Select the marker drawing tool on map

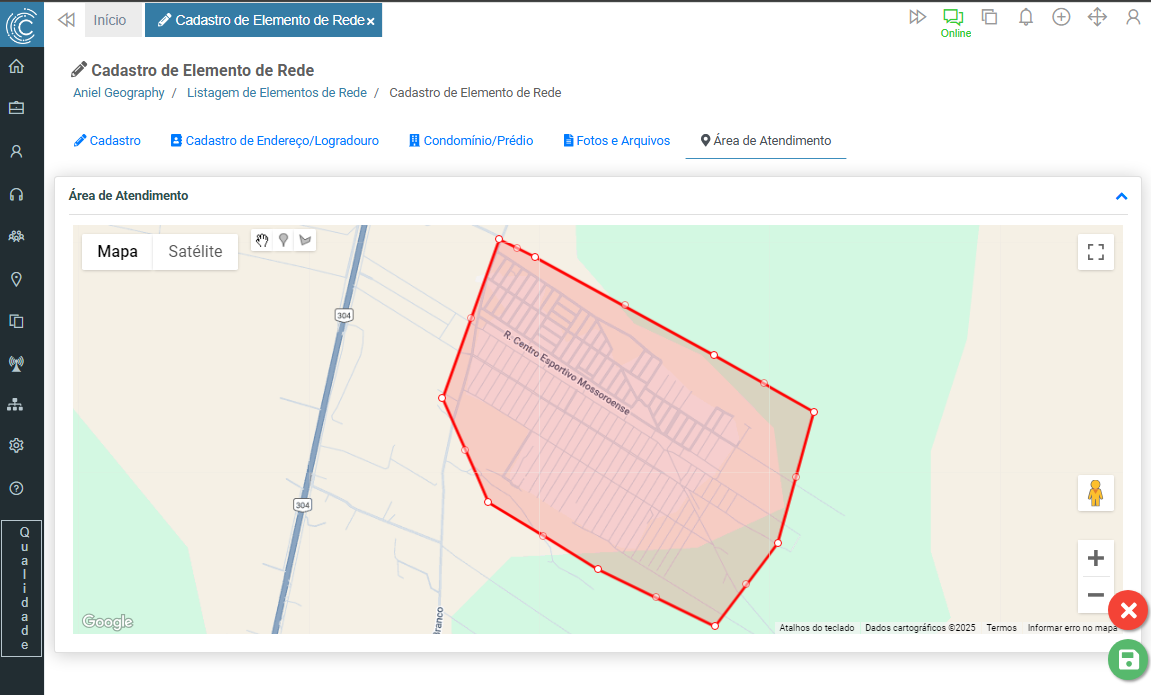click(284, 240)
